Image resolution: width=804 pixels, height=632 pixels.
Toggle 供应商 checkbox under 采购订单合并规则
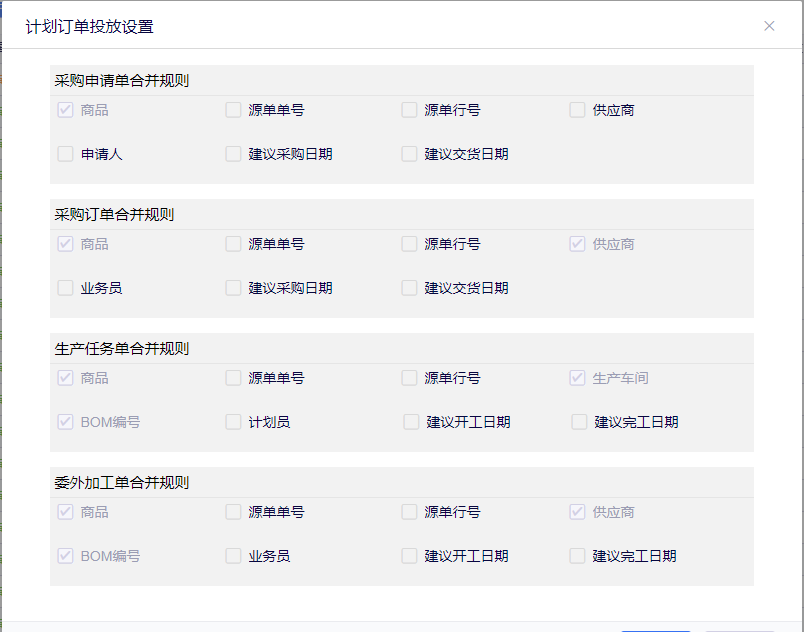pos(577,244)
